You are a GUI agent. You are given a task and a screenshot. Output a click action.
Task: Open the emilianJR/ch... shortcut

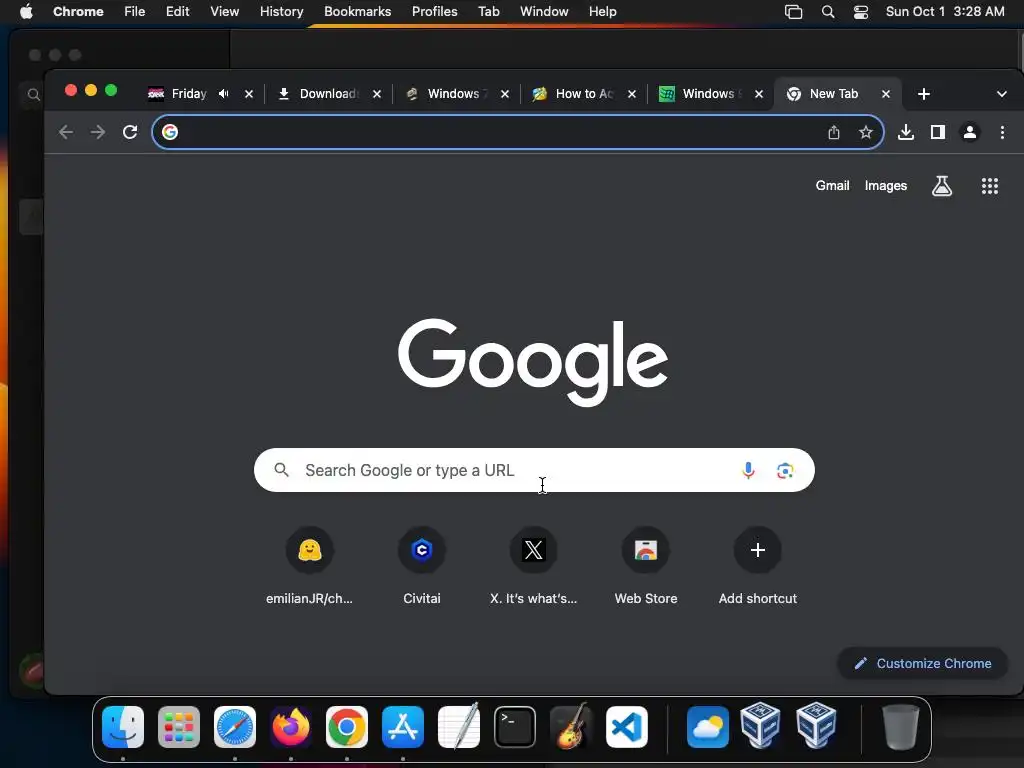coord(310,566)
